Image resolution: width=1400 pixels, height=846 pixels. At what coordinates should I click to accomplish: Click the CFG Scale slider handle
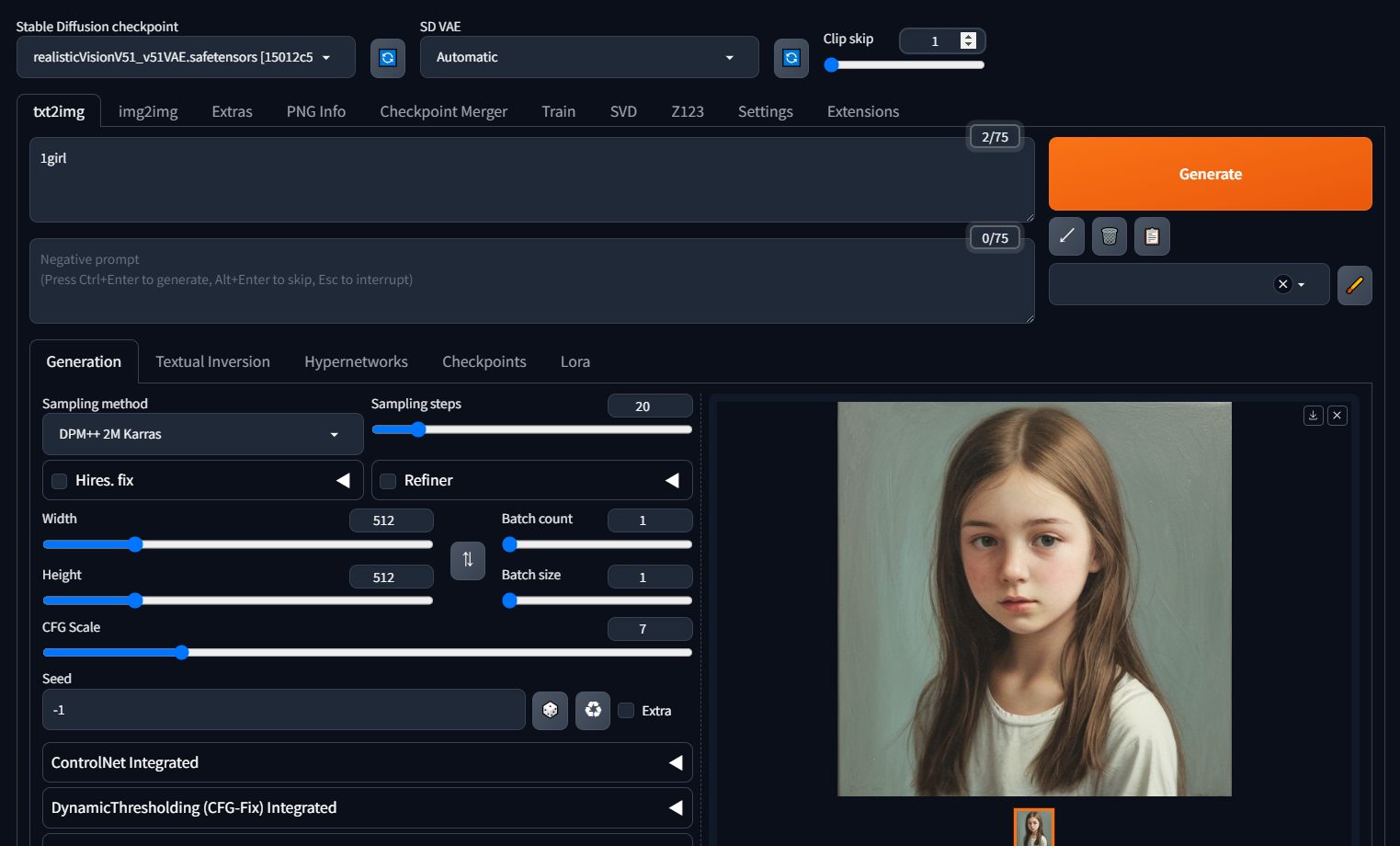tap(182, 652)
